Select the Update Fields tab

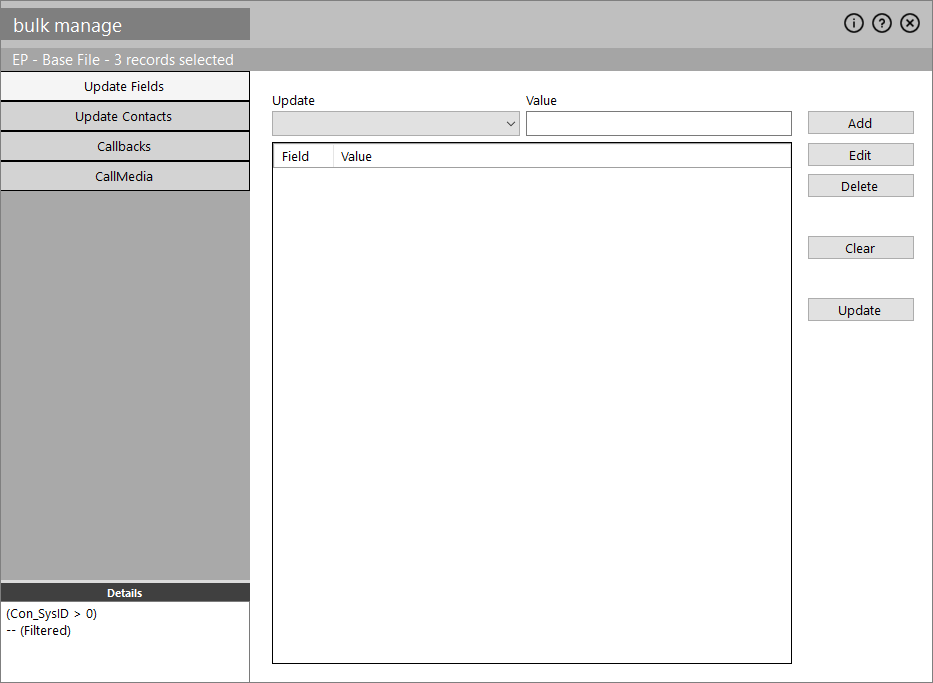click(x=124, y=86)
